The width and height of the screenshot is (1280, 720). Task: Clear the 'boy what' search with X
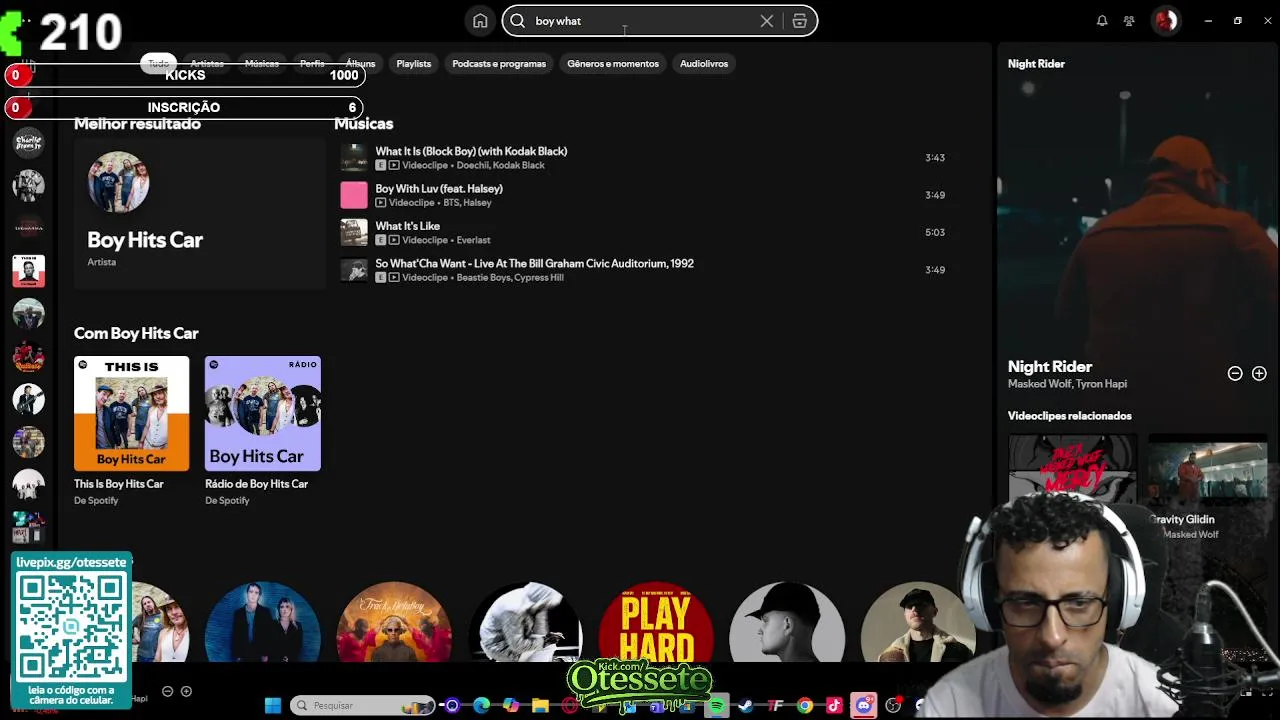[767, 21]
